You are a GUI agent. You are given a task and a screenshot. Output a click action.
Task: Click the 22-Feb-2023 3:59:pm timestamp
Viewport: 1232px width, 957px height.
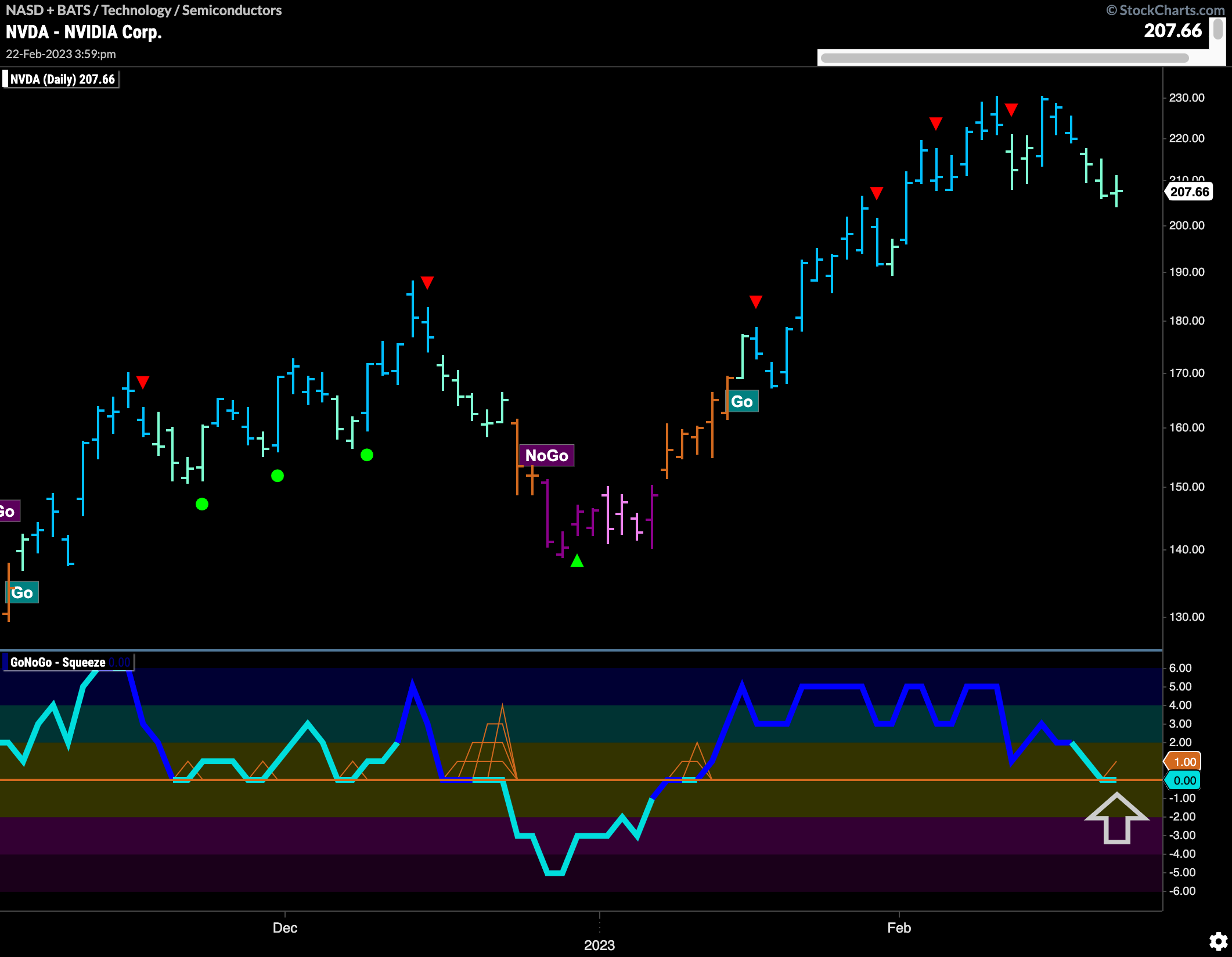pyautogui.click(x=61, y=54)
